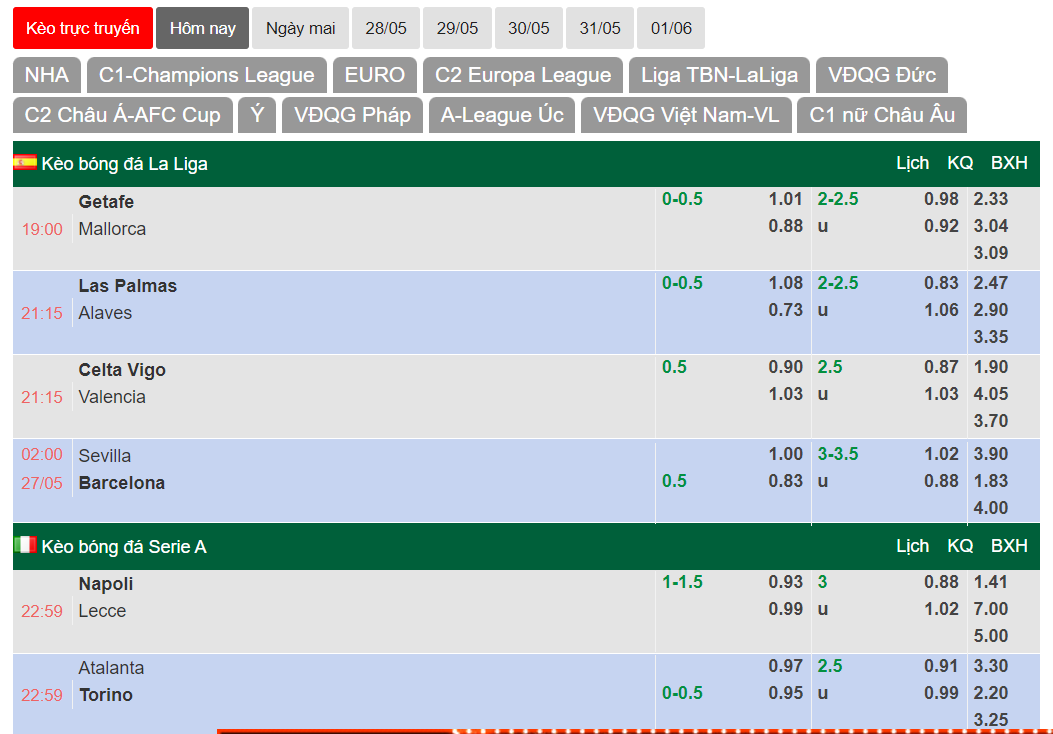Click the Torino team name
Screen dimensions: 1053x734
[106, 695]
